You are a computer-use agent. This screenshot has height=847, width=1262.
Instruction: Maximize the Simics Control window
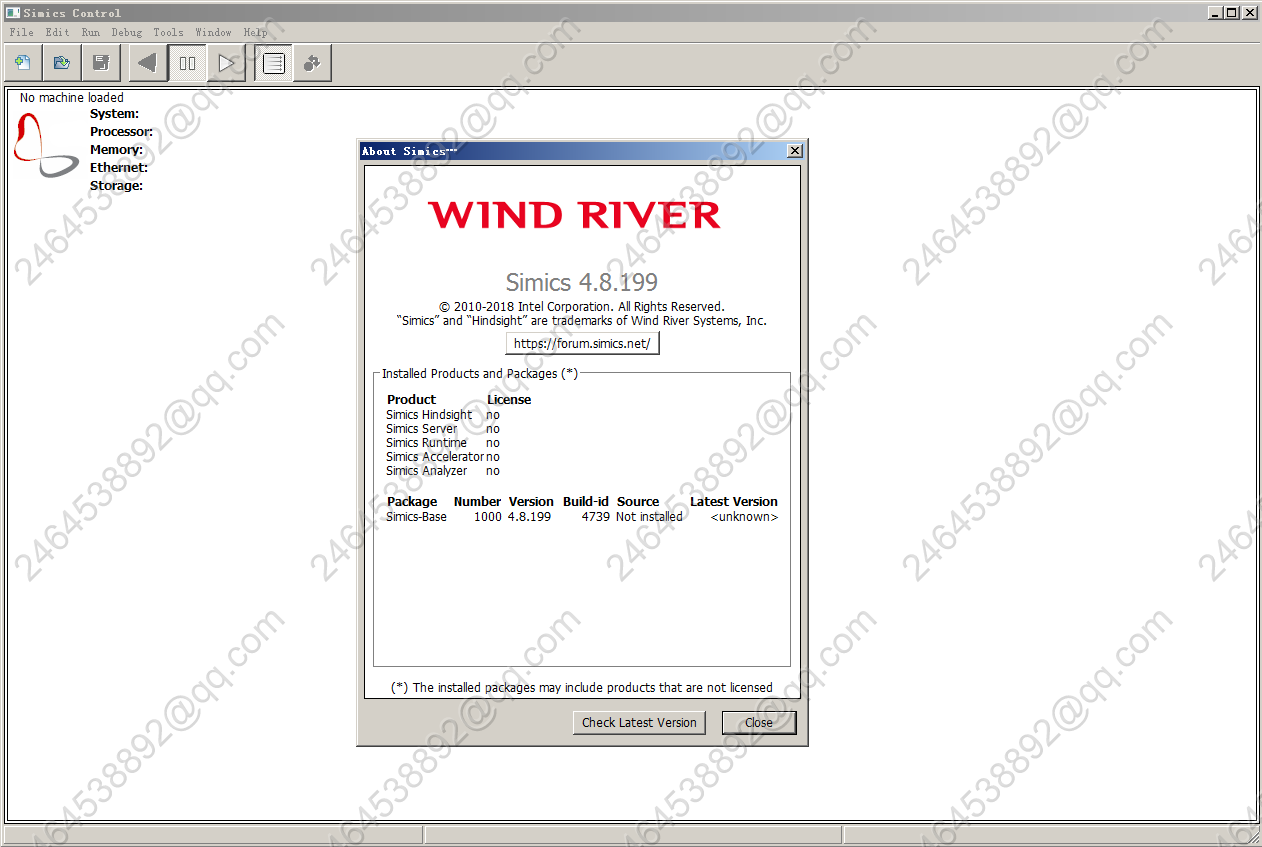(1231, 12)
